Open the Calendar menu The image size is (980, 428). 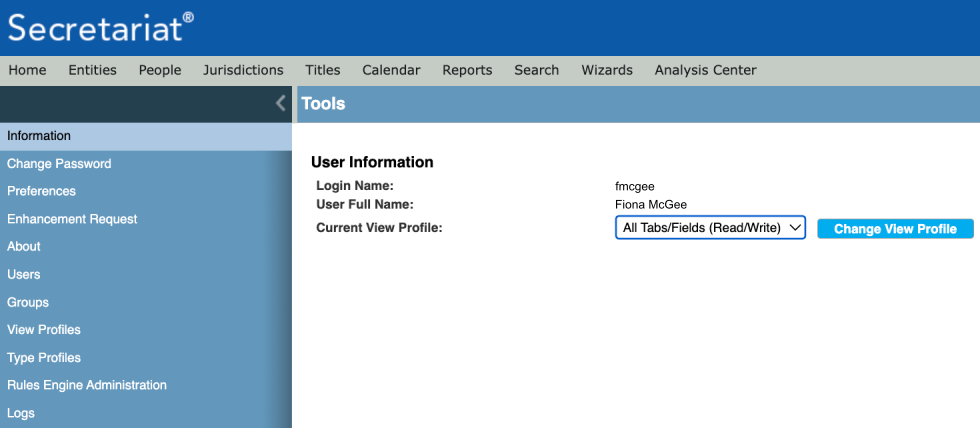(x=391, y=70)
